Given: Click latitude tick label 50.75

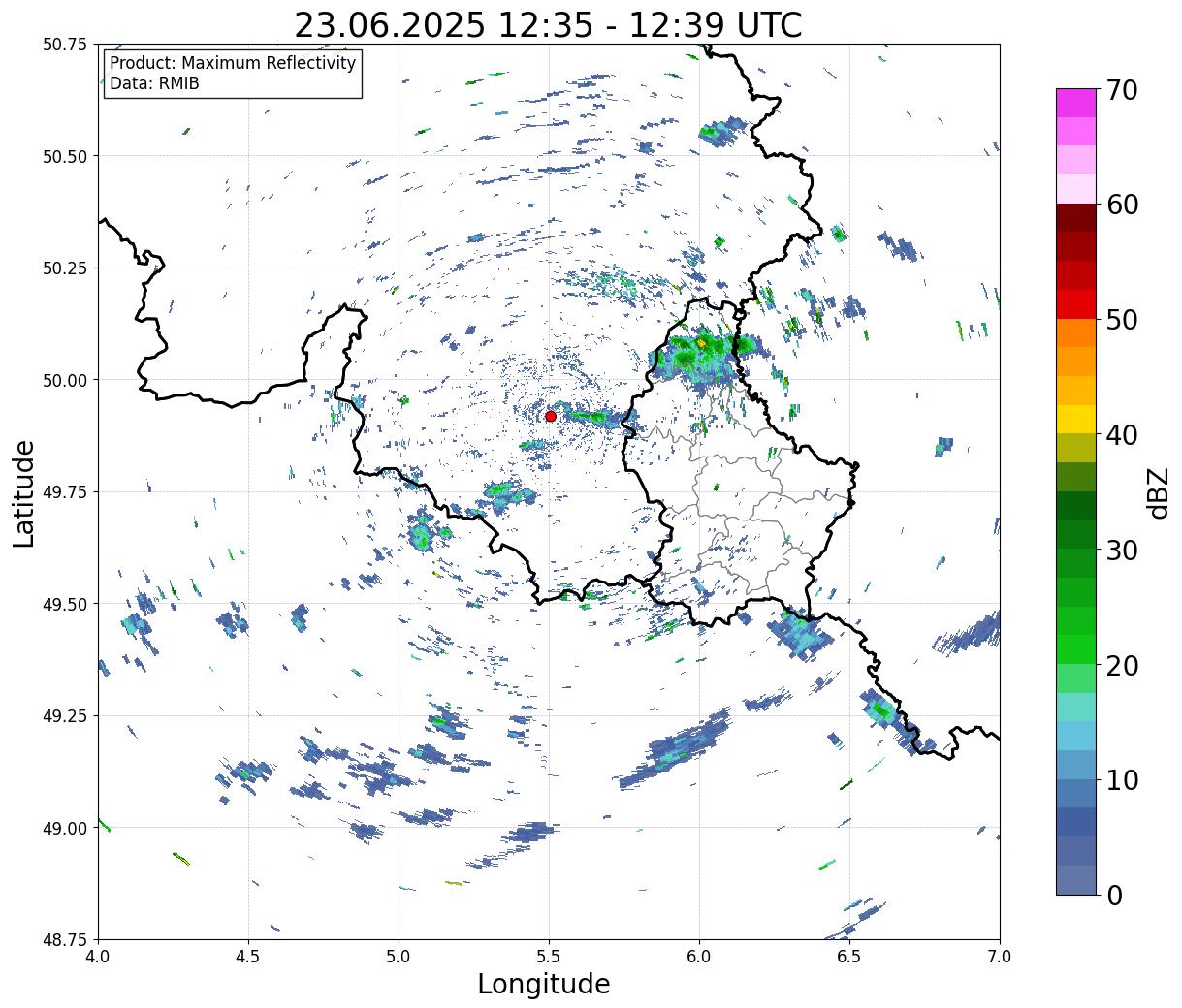Looking at the screenshot, I should [x=65, y=45].
